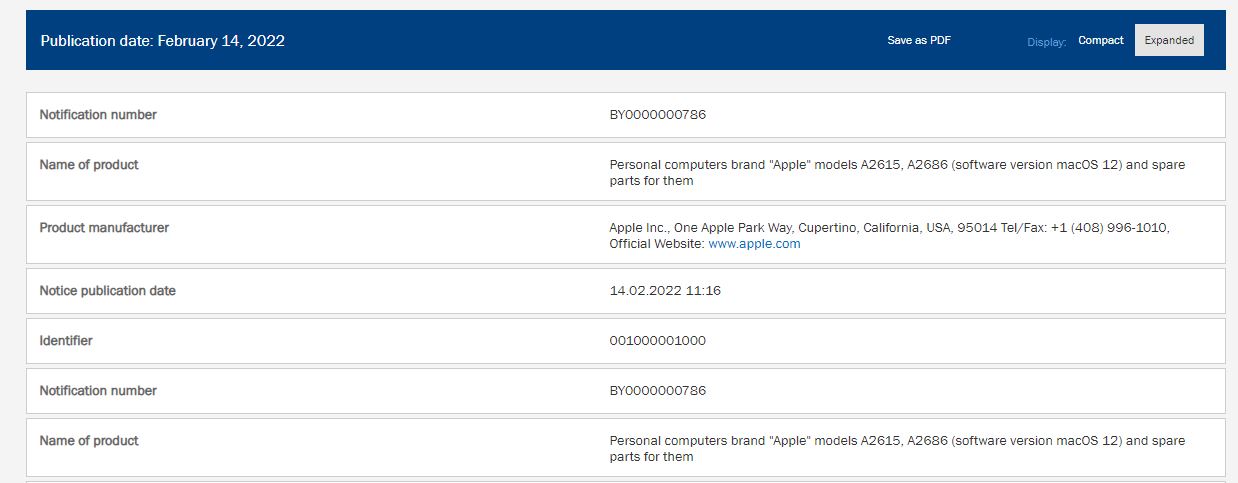
Task: Click the Product manufacturer label
Action: (x=104, y=228)
